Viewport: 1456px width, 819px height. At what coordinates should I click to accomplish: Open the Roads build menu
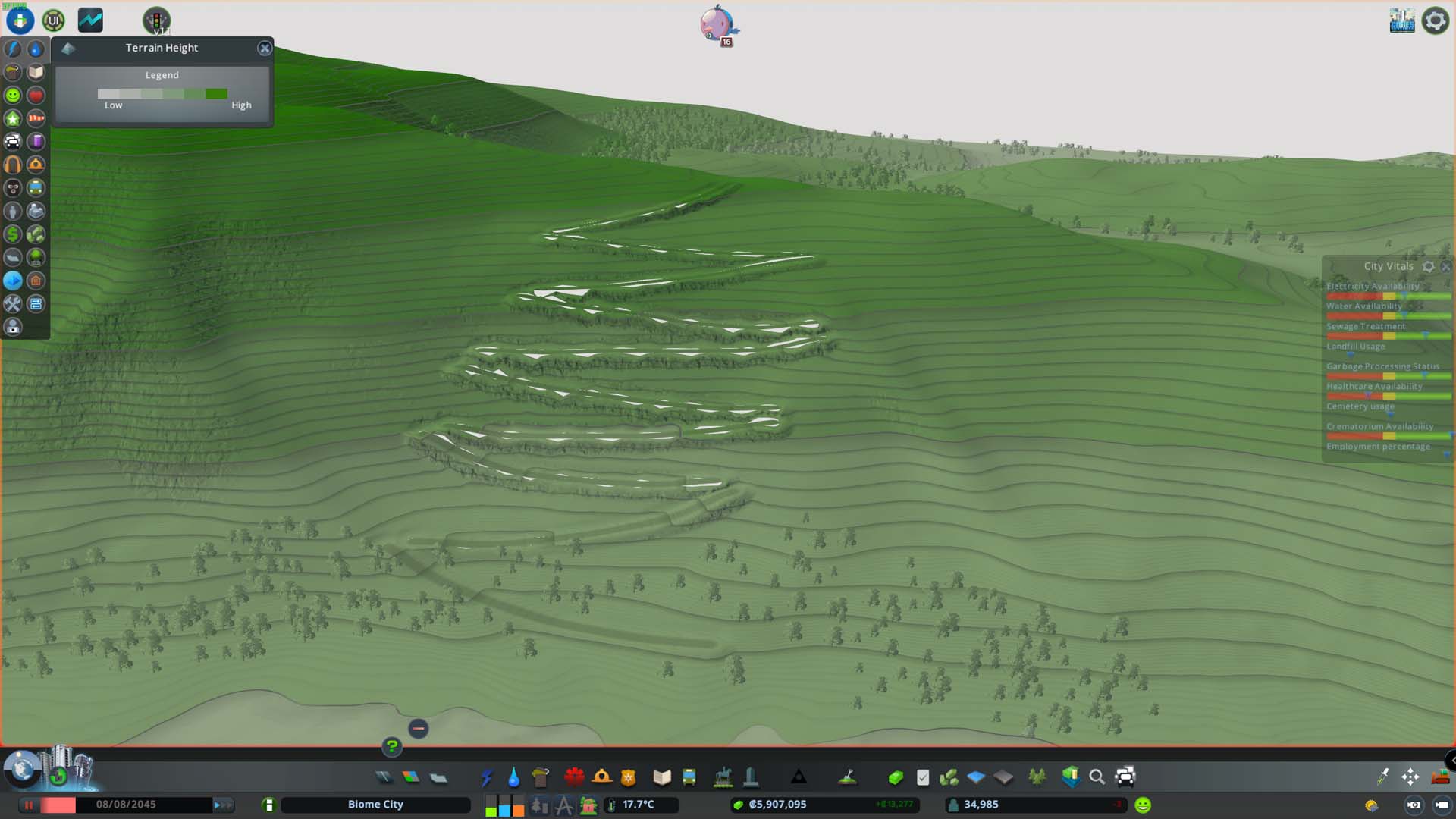tap(384, 777)
